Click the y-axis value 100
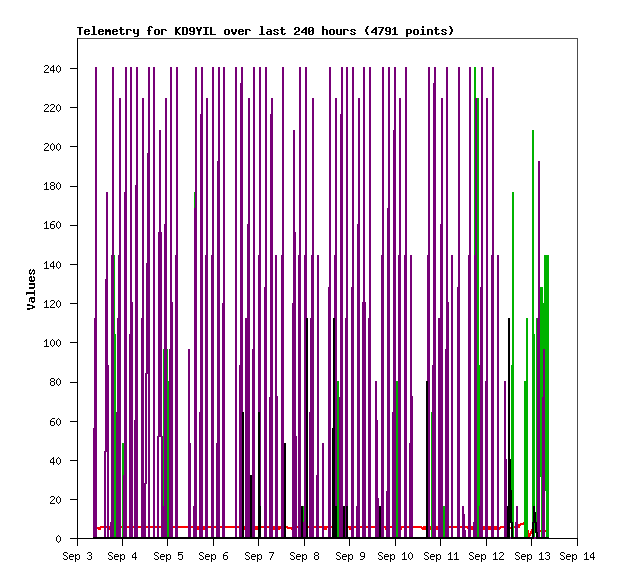Viewport: 618px width, 579px height. (x=52, y=343)
